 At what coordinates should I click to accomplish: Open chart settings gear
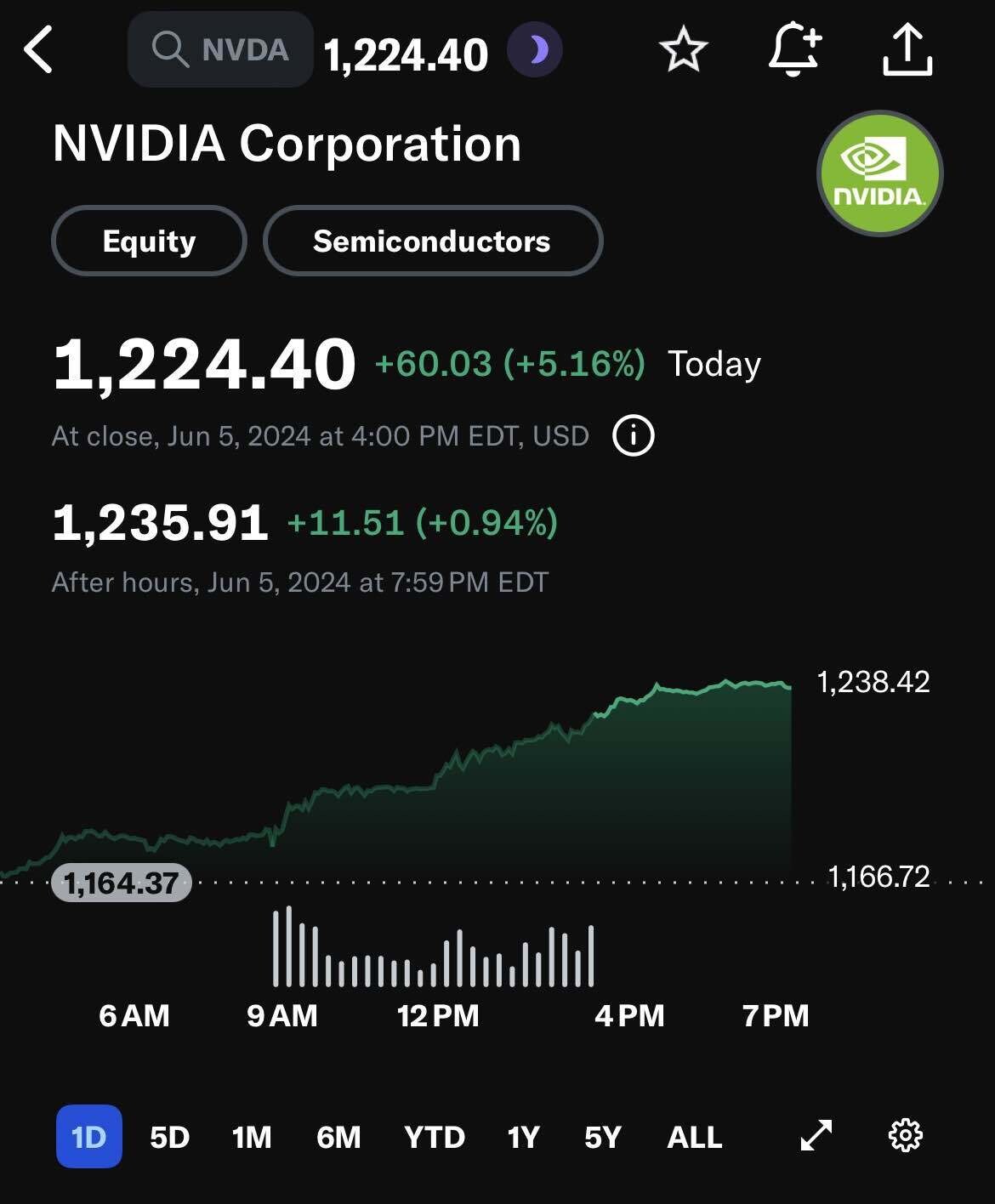tap(905, 1136)
